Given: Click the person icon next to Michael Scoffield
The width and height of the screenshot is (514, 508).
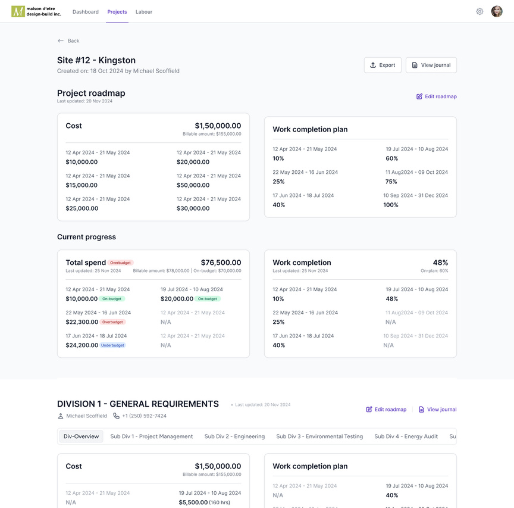Looking at the screenshot, I should click(x=60, y=416).
